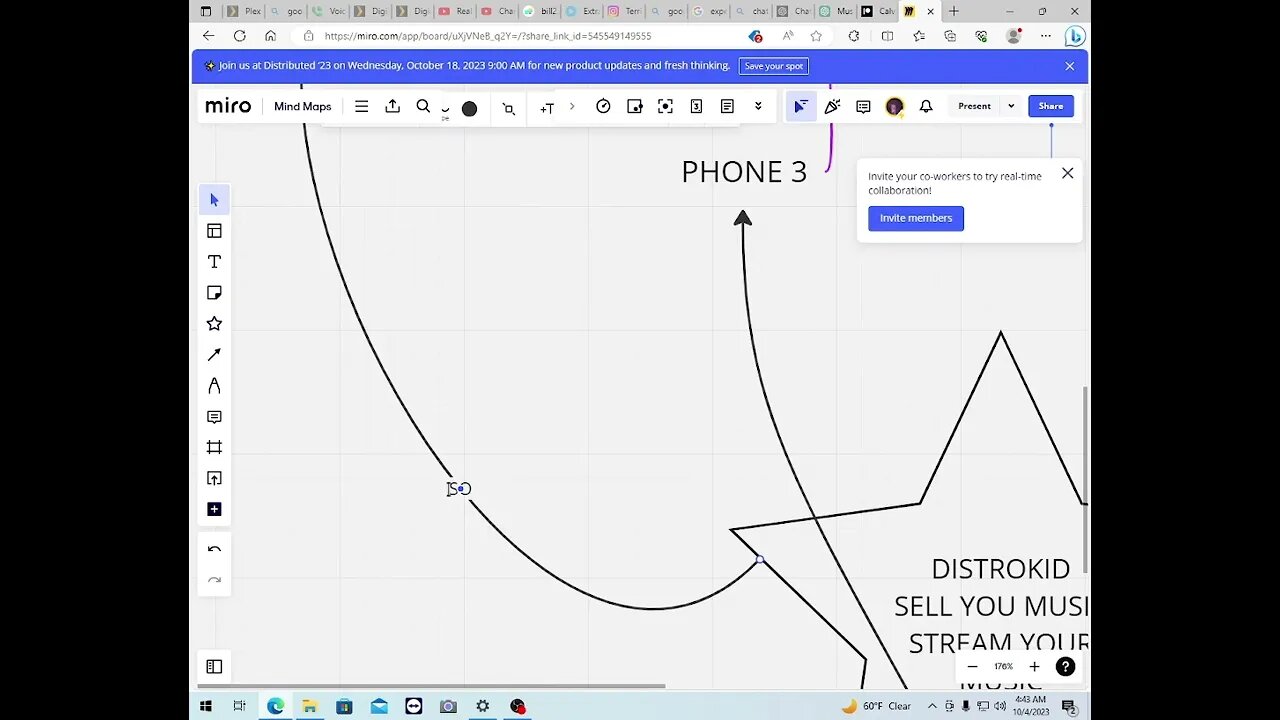Image resolution: width=1280 pixels, height=720 pixels.
Task: Refresh the browser page
Action: [240, 36]
